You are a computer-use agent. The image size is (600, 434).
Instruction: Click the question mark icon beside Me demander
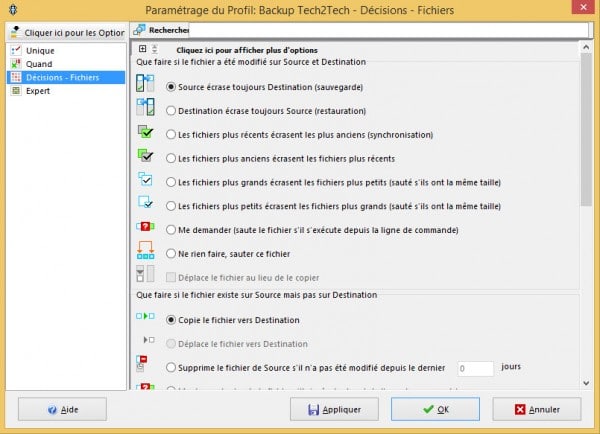coord(146,229)
